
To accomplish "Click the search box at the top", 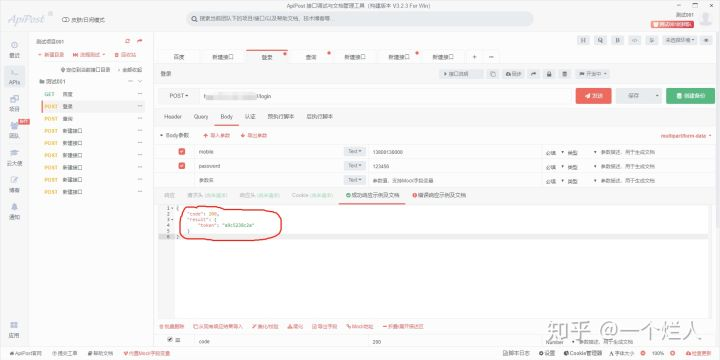I will (x=360, y=19).
